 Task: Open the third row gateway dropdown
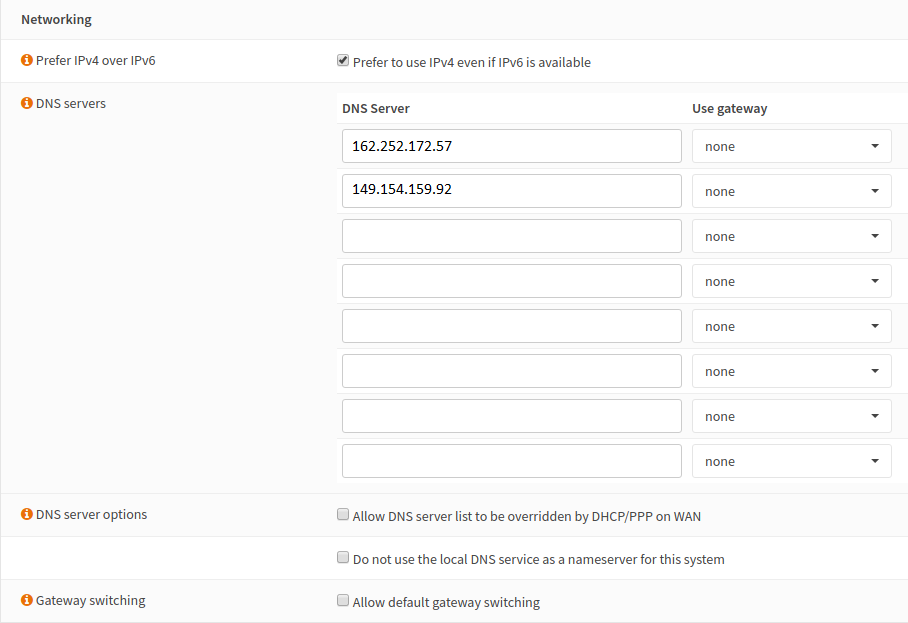tap(791, 236)
